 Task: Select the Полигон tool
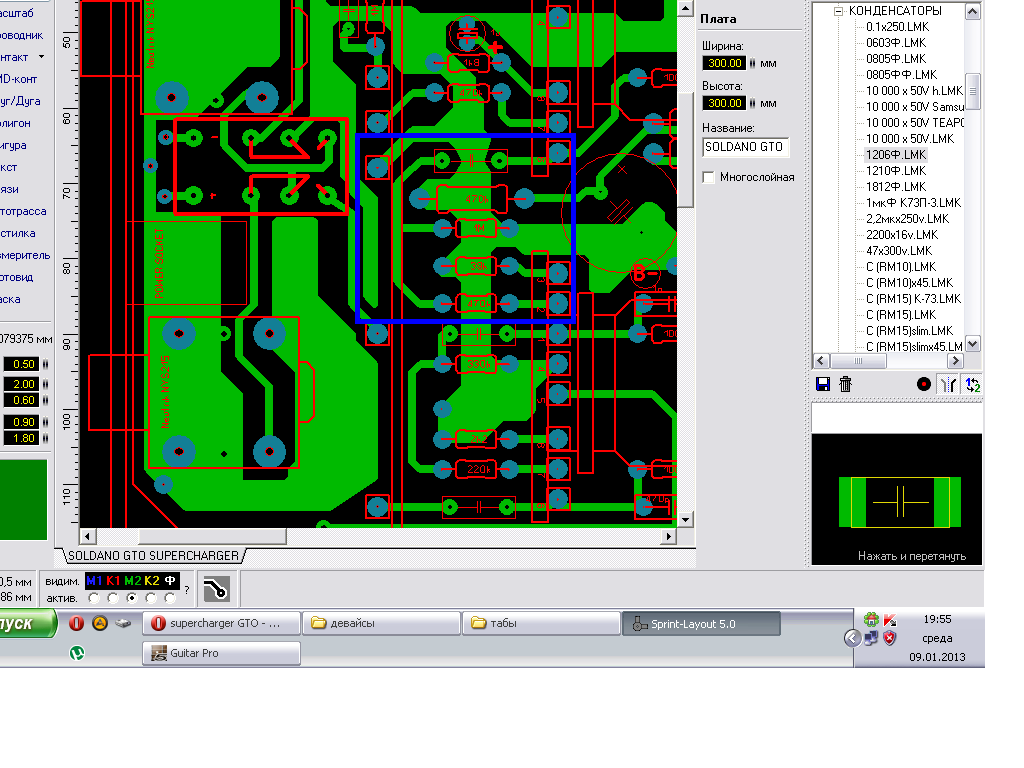coord(15,123)
